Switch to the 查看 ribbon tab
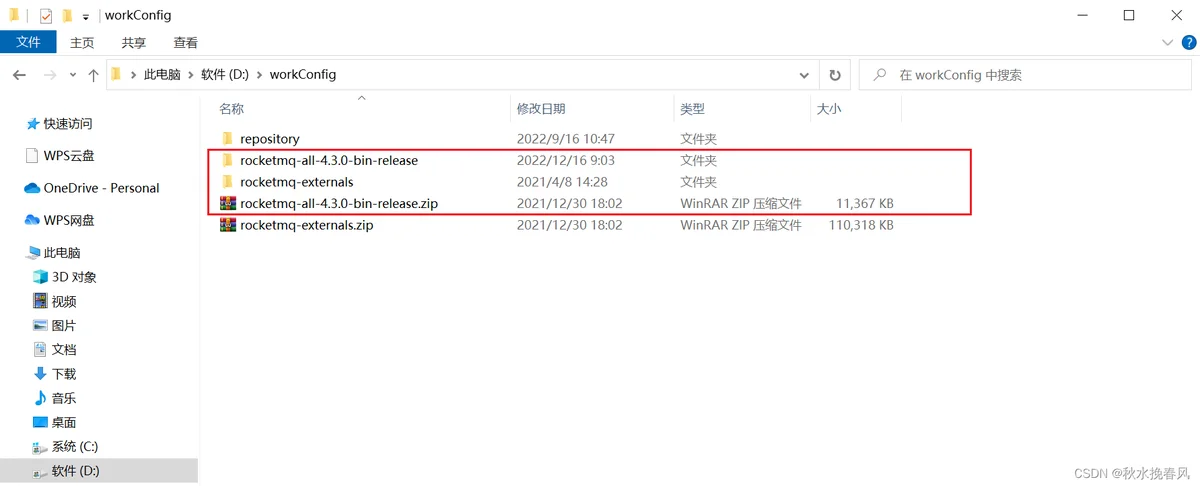 click(185, 43)
